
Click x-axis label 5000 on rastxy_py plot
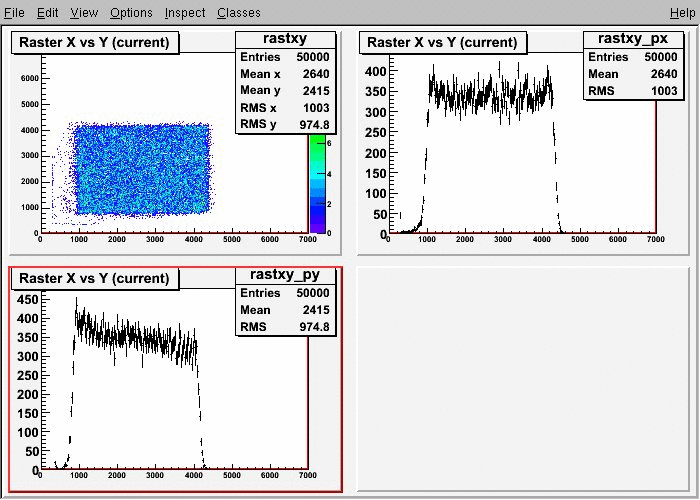[231, 475]
